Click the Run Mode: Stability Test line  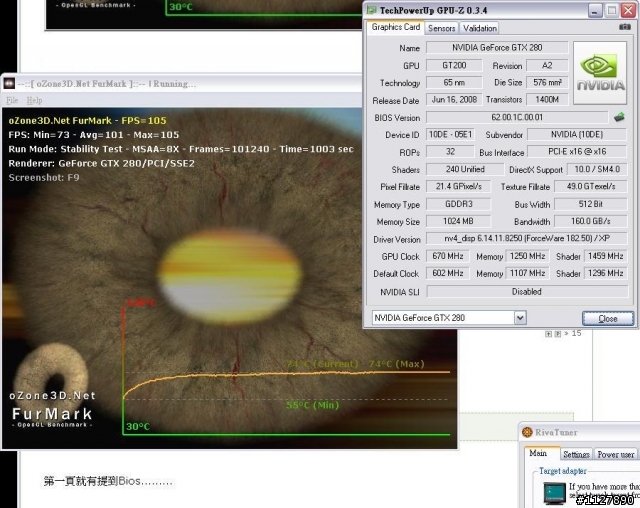coord(181,149)
